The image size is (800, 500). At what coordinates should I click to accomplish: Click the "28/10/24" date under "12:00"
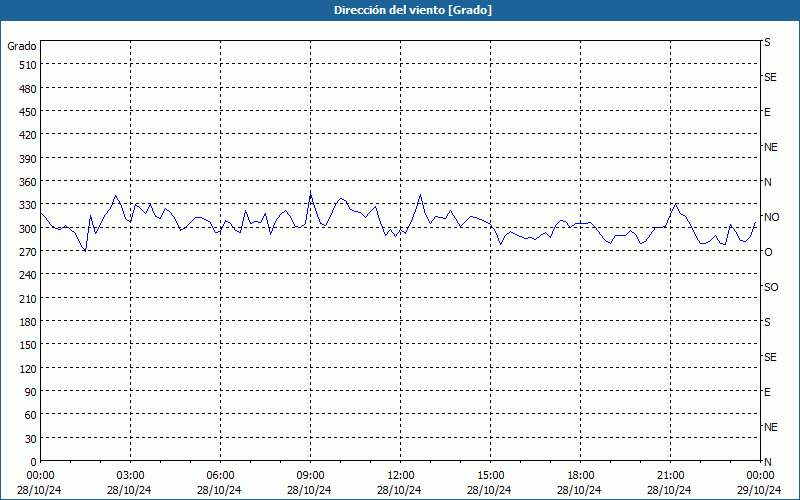[x=399, y=490]
